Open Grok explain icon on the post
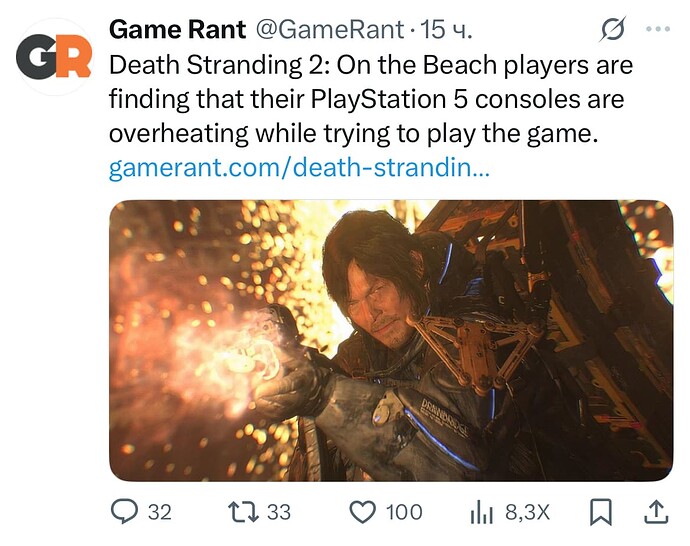The width and height of the screenshot is (690, 546). coord(611,31)
